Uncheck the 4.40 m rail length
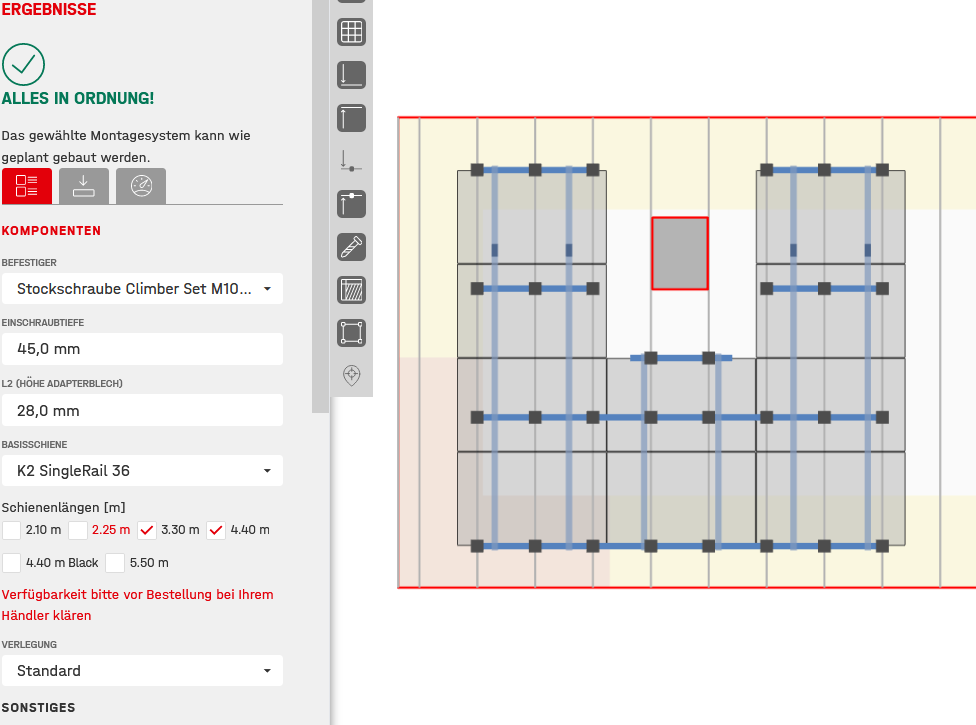976x725 pixels. 216,530
